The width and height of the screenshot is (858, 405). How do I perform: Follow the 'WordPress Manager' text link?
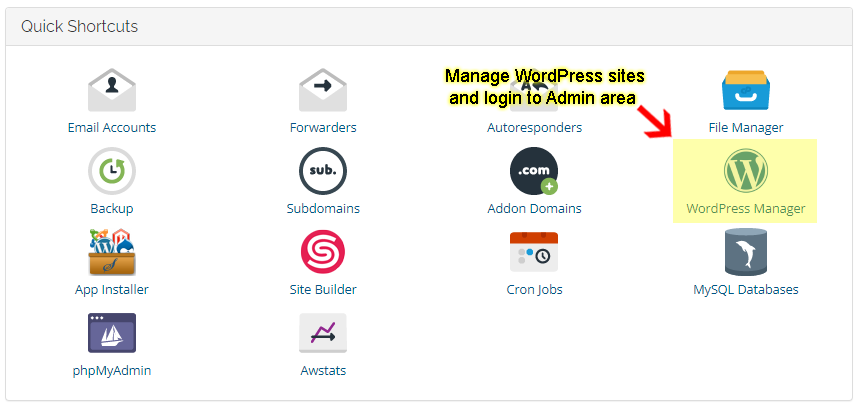pos(745,209)
